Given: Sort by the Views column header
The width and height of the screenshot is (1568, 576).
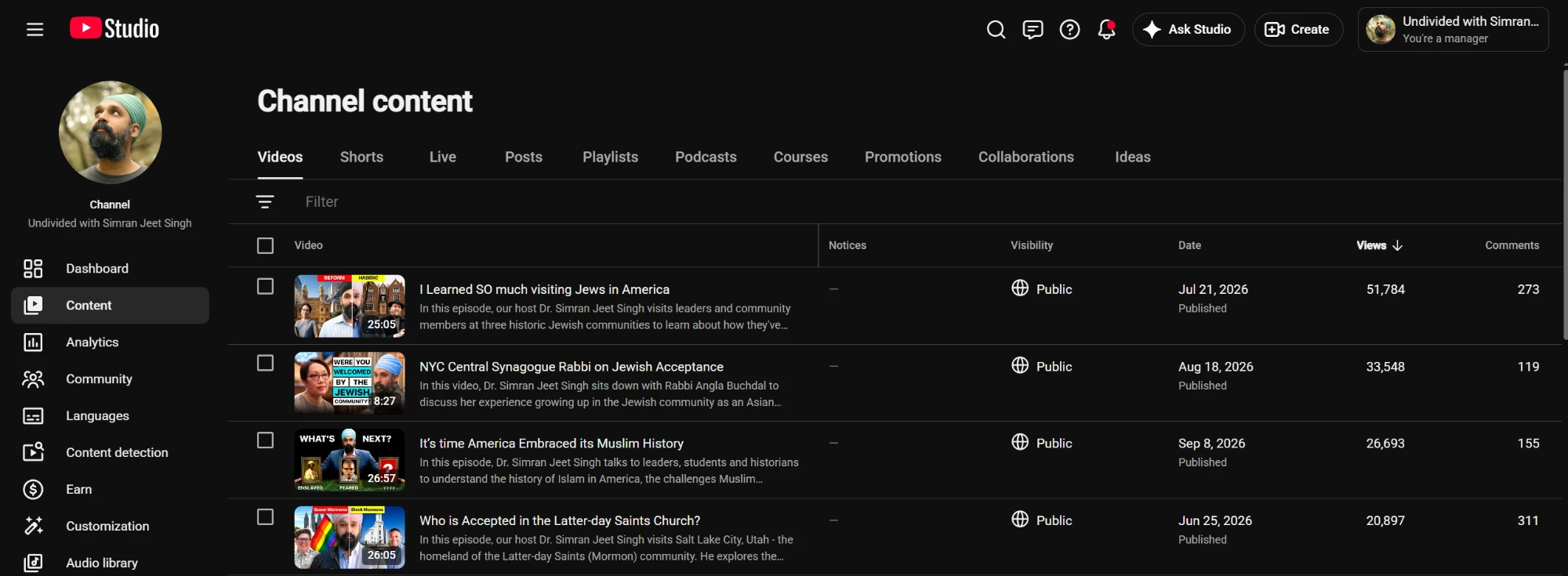Looking at the screenshot, I should [x=1379, y=246].
